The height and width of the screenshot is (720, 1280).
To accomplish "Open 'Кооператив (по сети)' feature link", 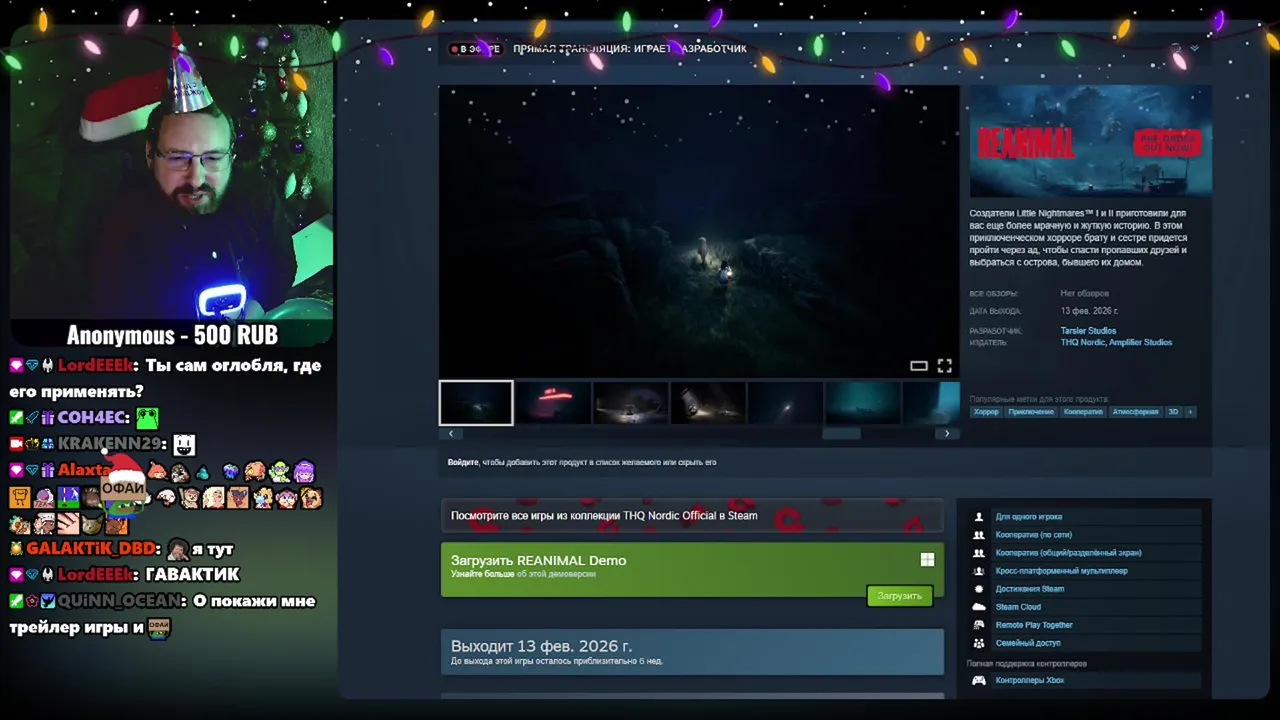I will pyautogui.click(x=1033, y=535).
